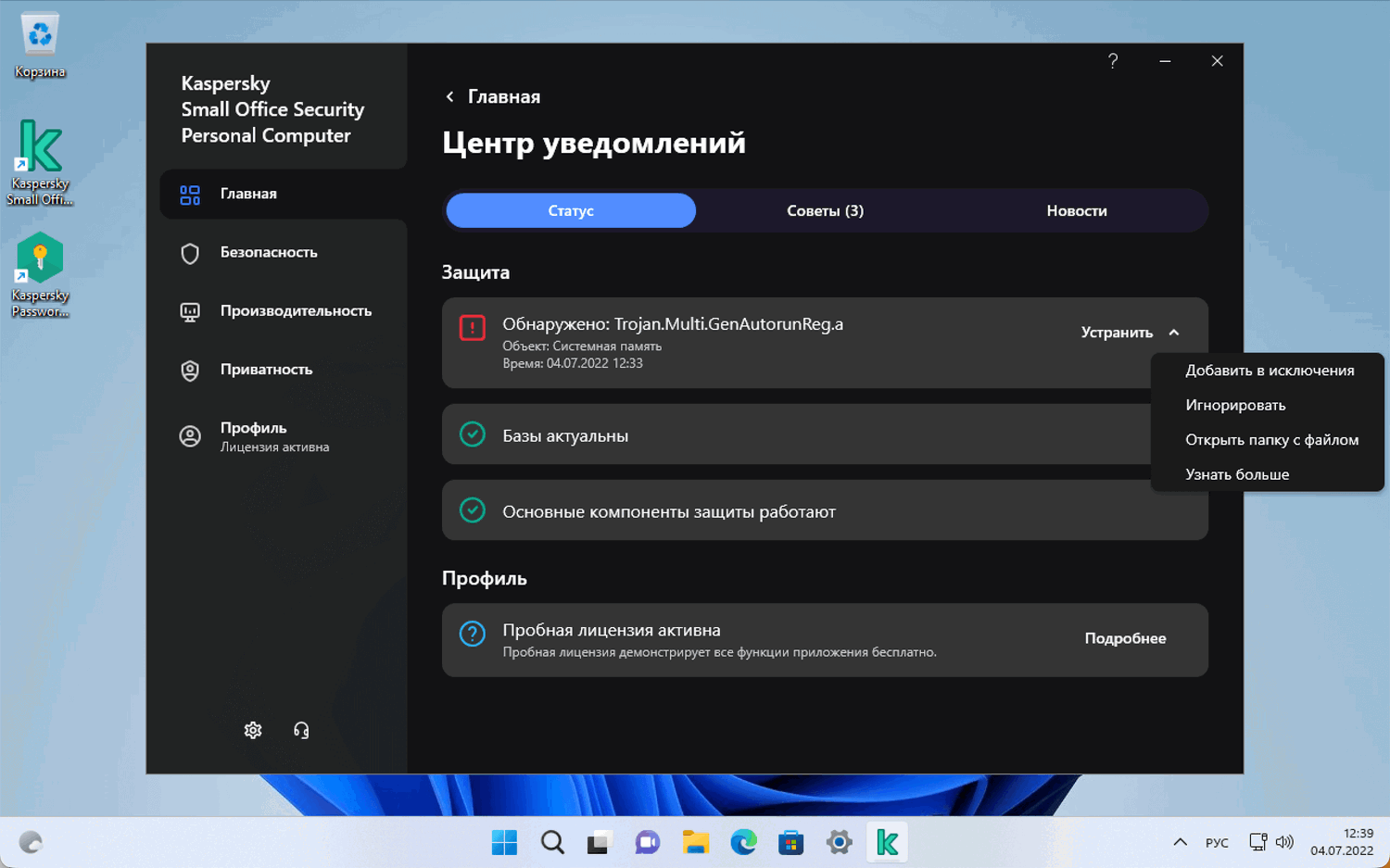Click the red alert icon for the Trojan detection
Viewport: 1390px width, 868px height.
click(473, 328)
